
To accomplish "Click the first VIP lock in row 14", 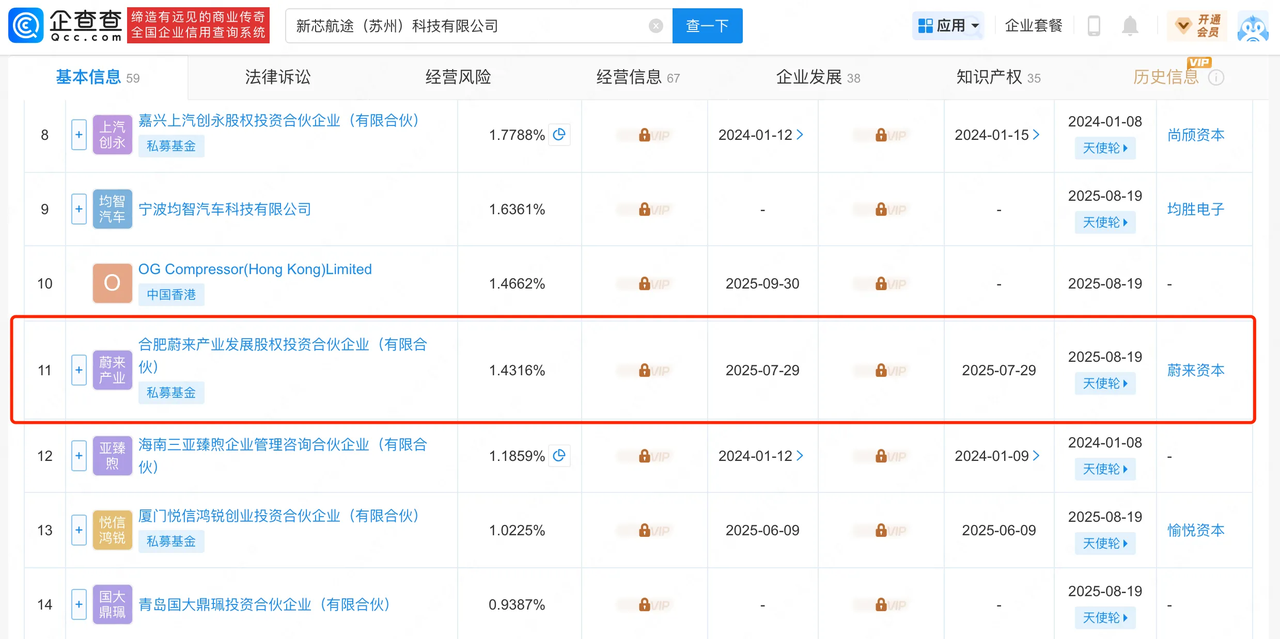I will 644,604.
